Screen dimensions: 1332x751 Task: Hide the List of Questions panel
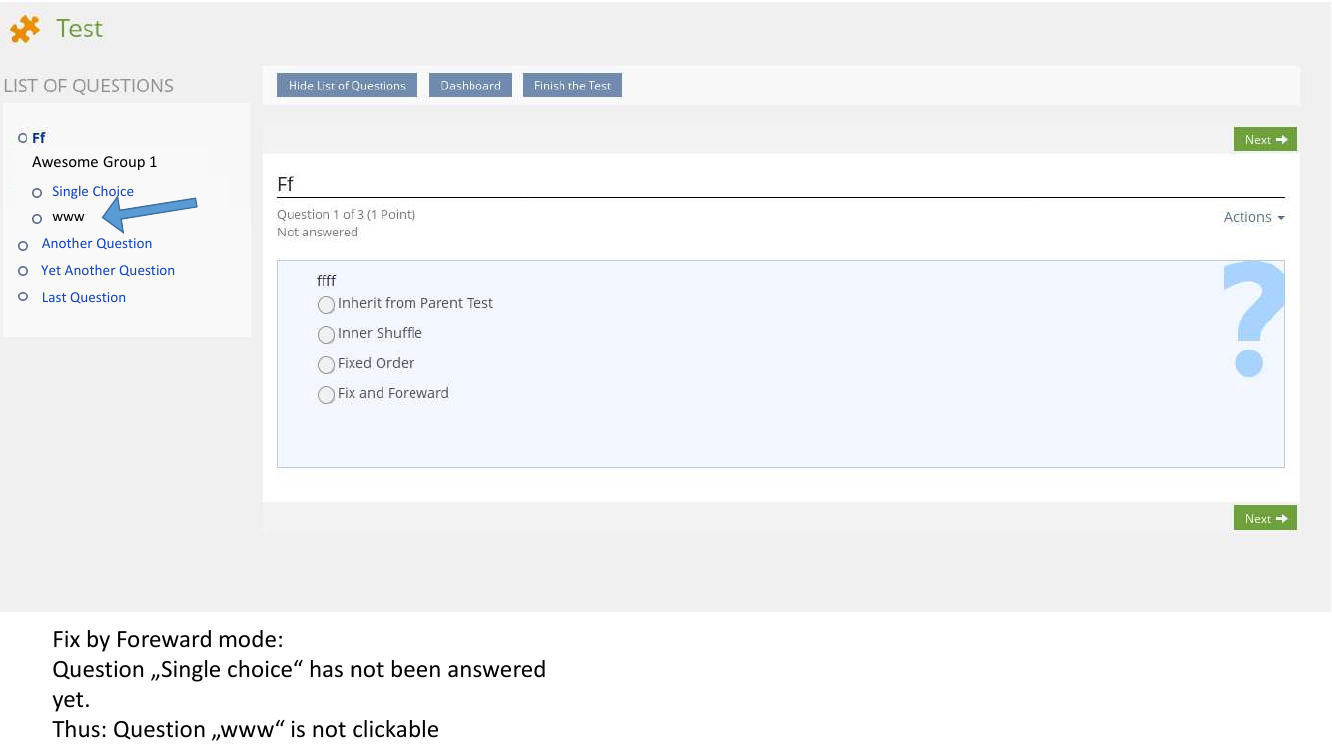point(347,86)
